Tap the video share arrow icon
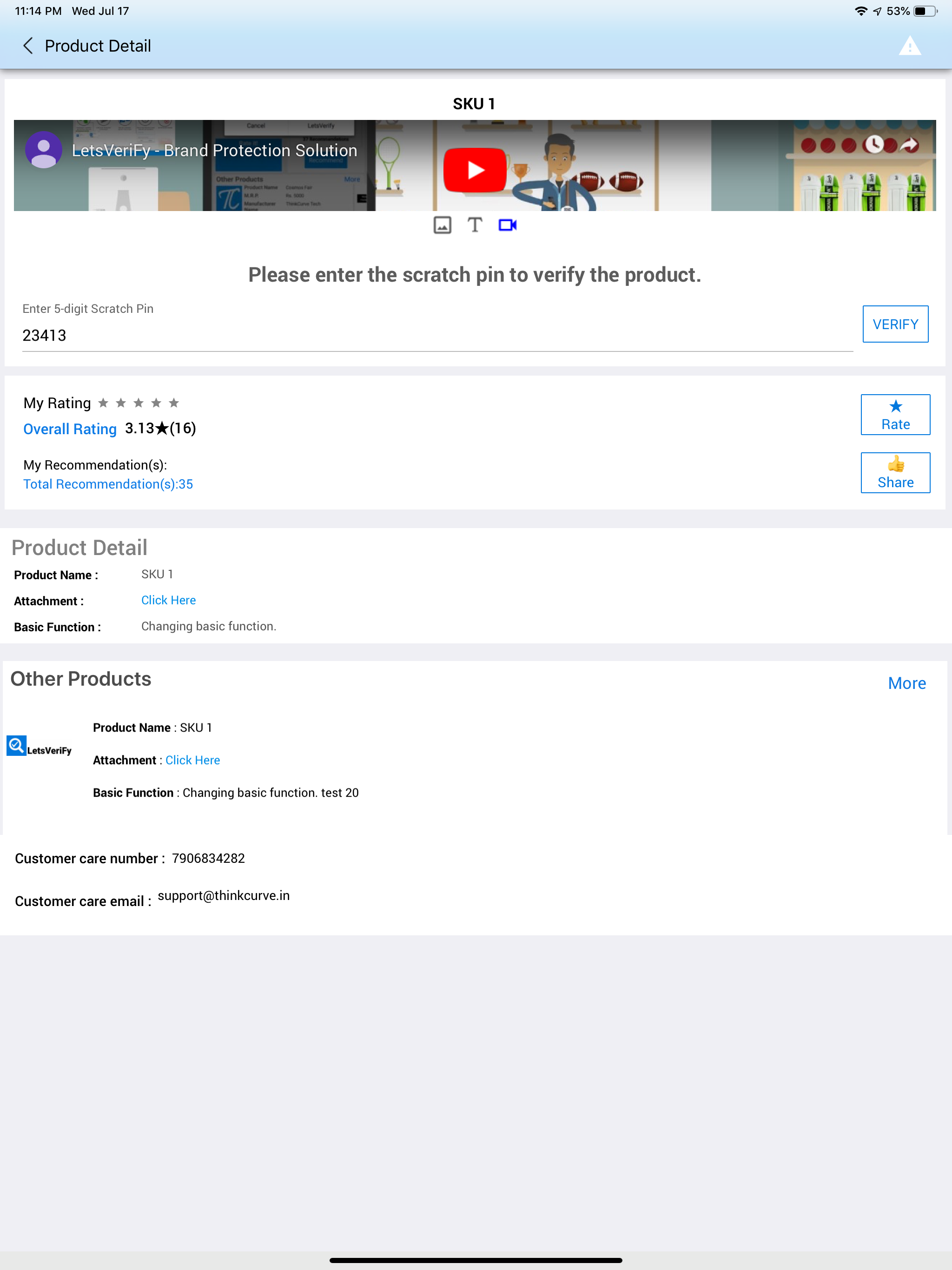 [909, 144]
